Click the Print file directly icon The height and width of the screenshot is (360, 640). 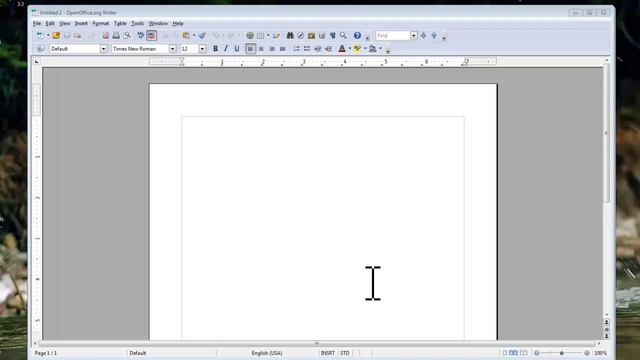116,36
